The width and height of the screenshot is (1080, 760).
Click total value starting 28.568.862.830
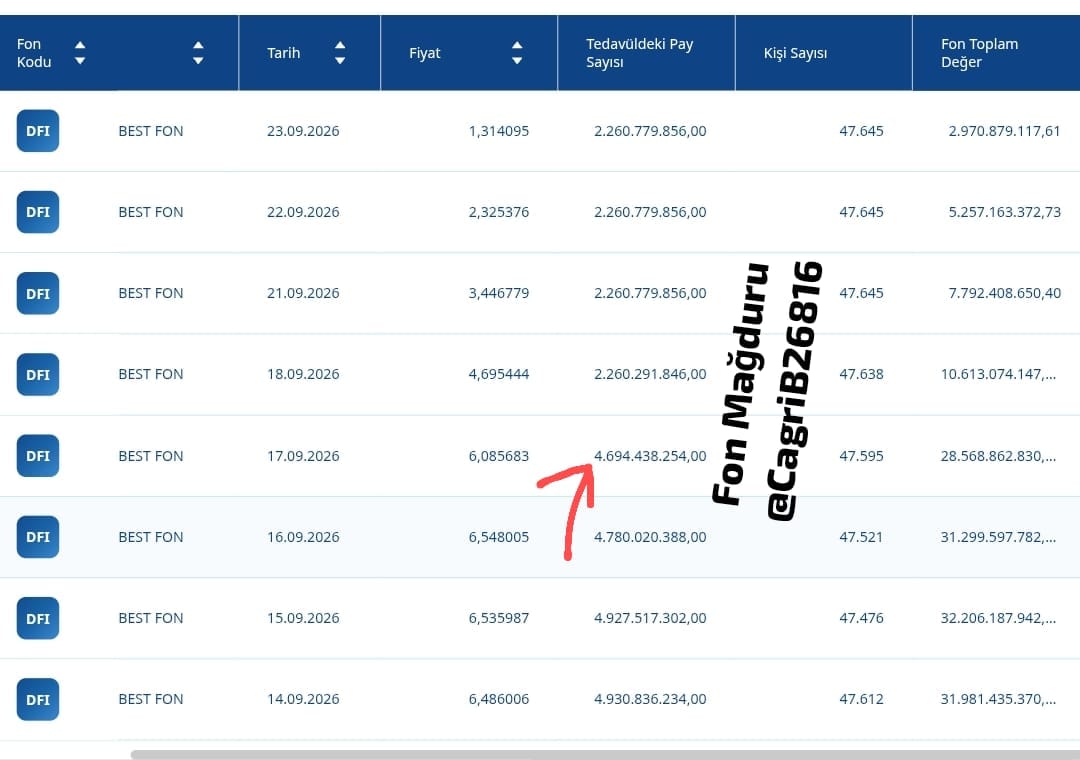(998, 455)
